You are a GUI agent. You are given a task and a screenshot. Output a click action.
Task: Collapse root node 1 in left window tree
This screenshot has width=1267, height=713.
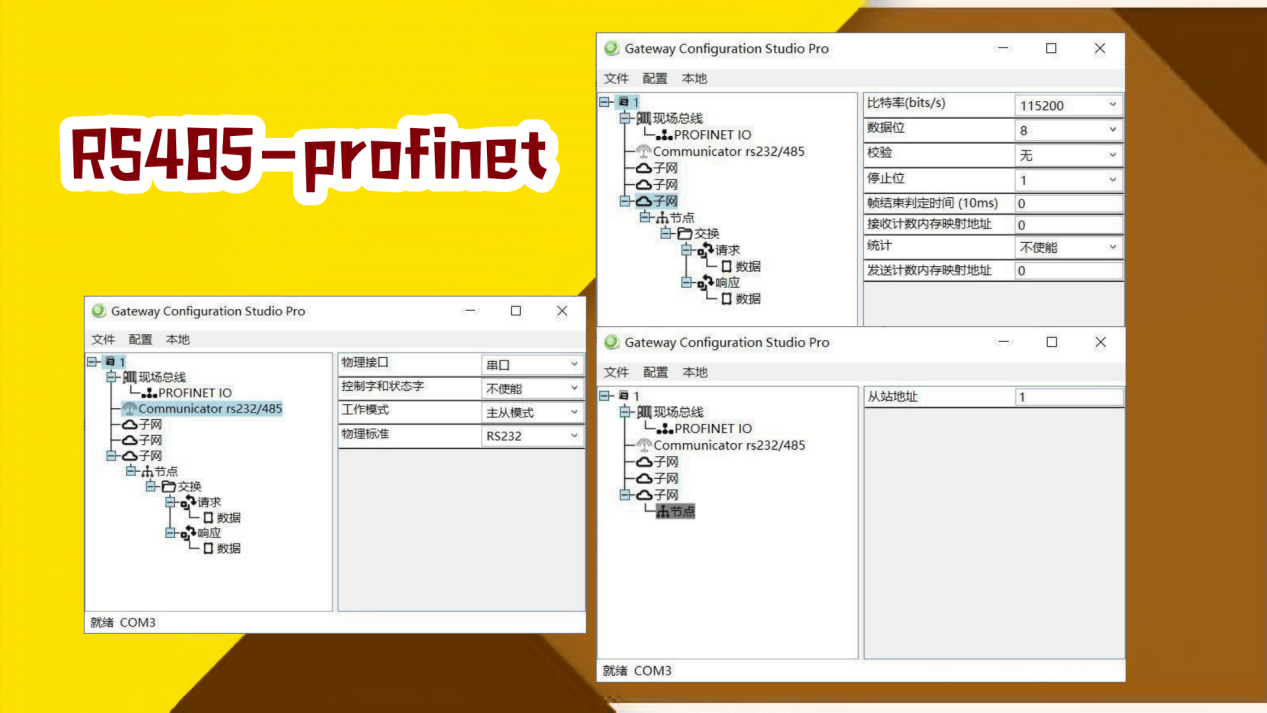click(93, 362)
